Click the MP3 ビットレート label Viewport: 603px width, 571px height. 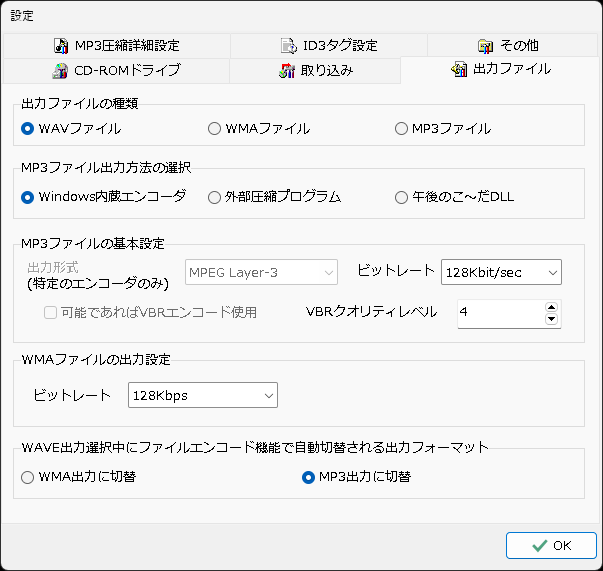tap(396, 270)
